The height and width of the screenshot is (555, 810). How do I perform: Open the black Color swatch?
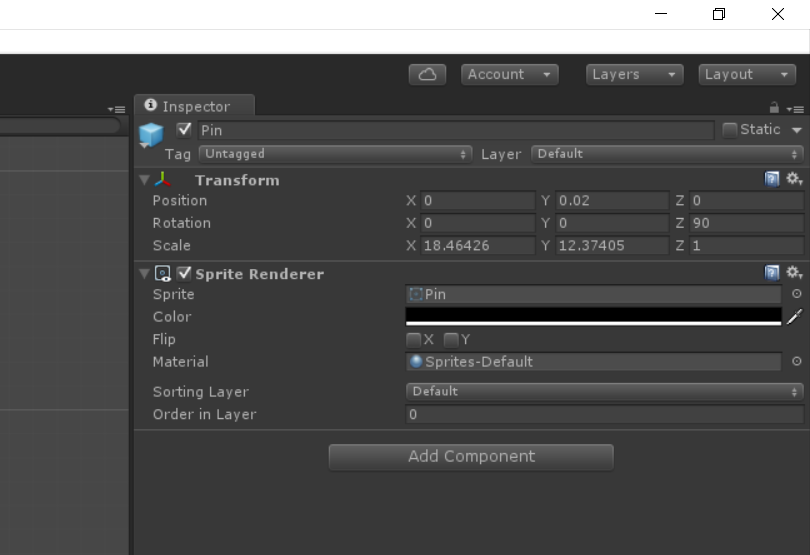pos(594,317)
